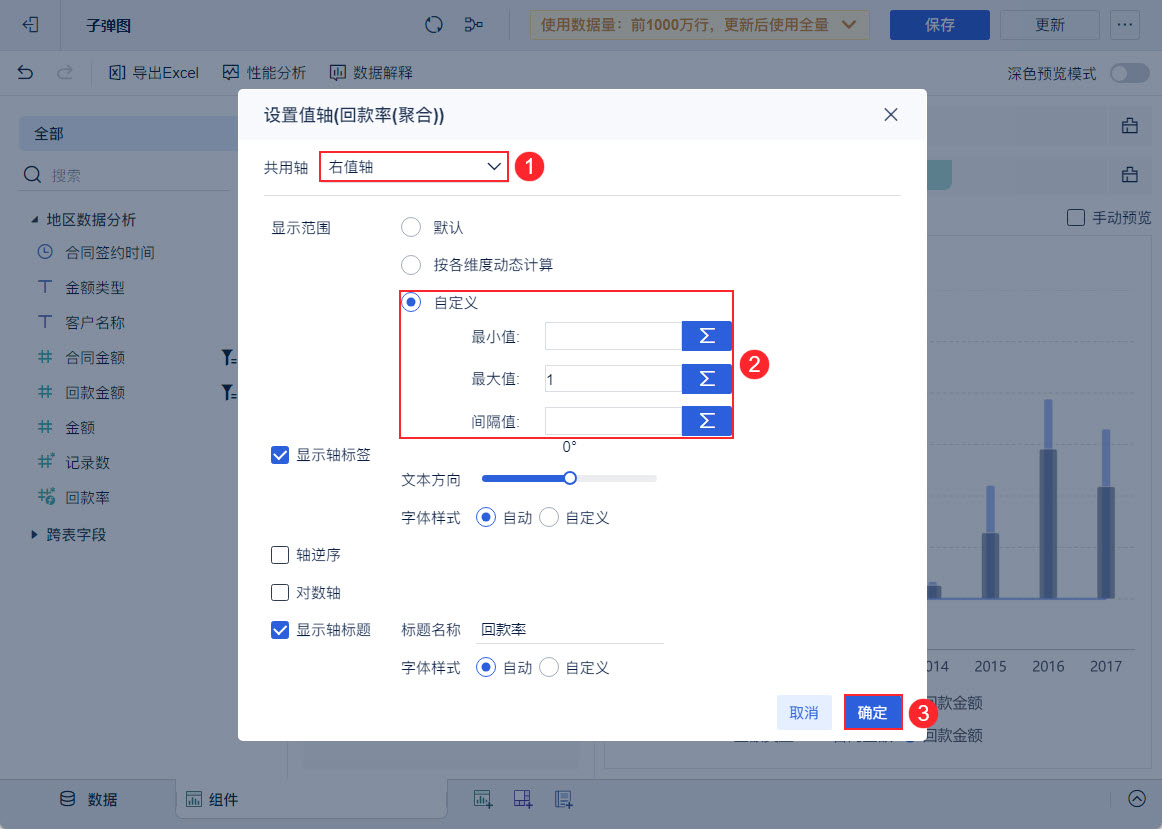Click the clock icon of 合同签约时间 field

click(45, 252)
